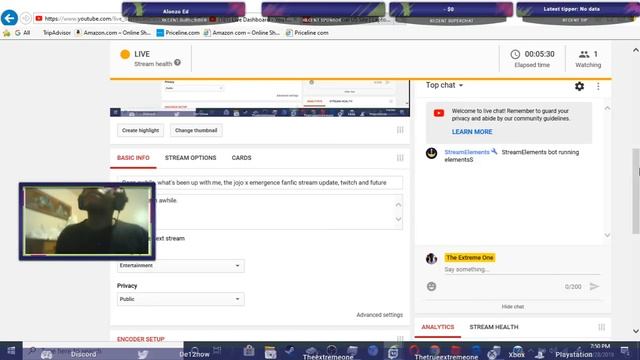The height and width of the screenshot is (360, 640).
Task: Click the wrench moderator badge next to StreamElements
Action: pos(494,151)
